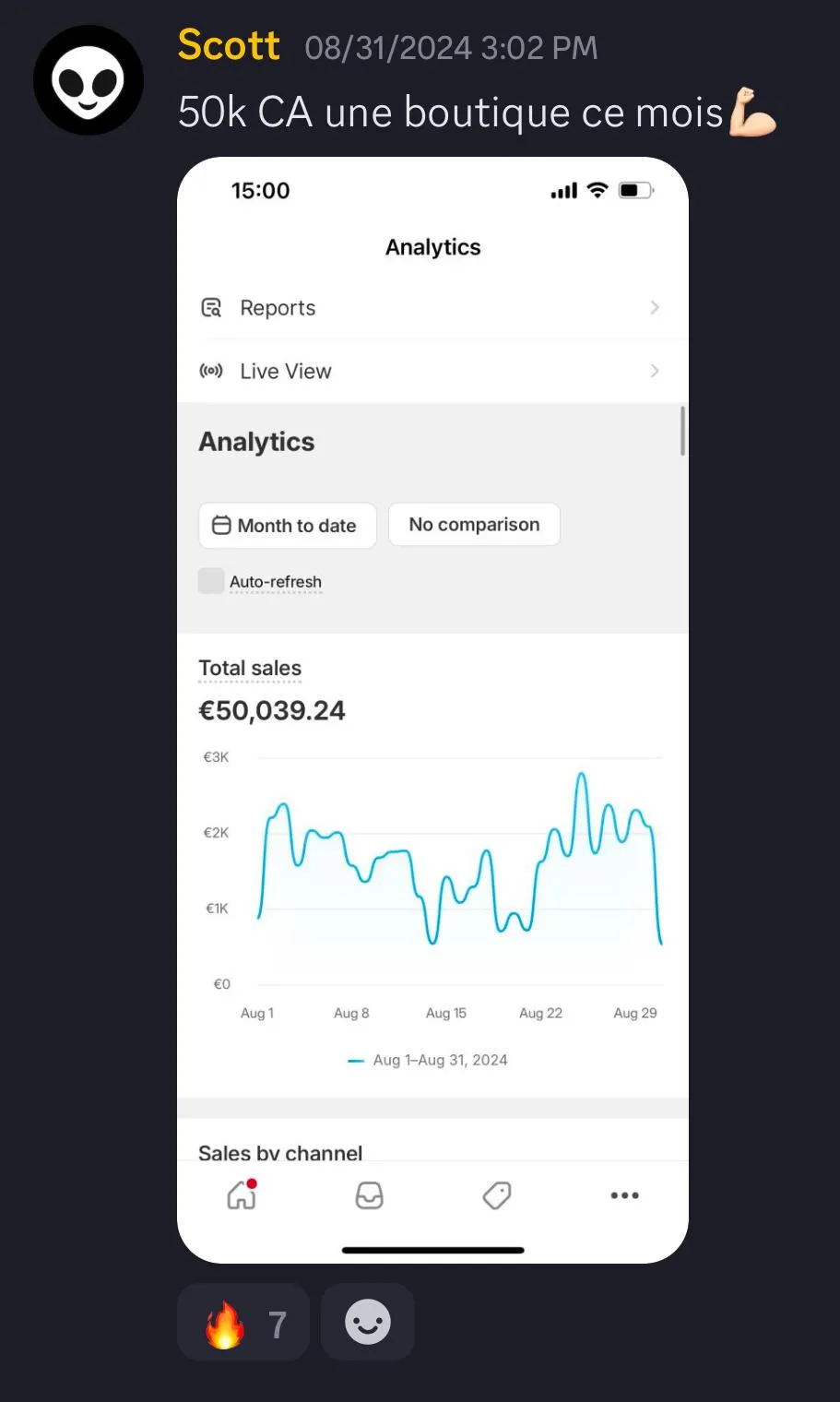This screenshot has height=1402, width=840.
Task: Click the analytics page scrollbar thumb
Action: 682,431
